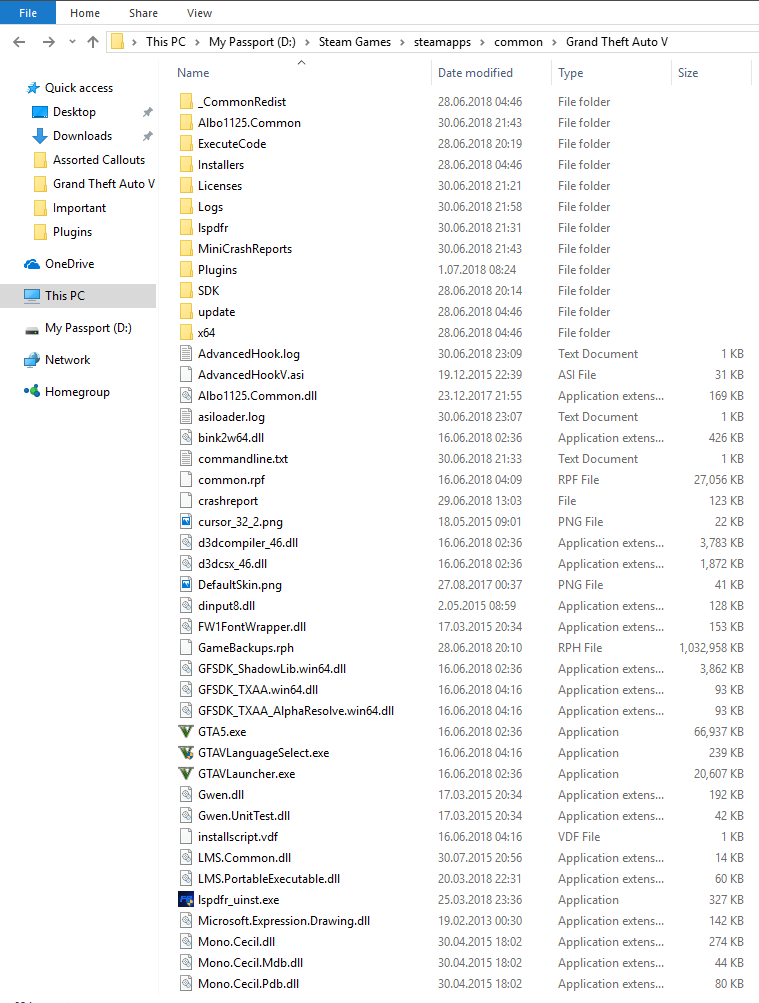Image resolution: width=759 pixels, height=1003 pixels.
Task: Select the lspdfr_uinst.exe icon
Action: (186, 899)
